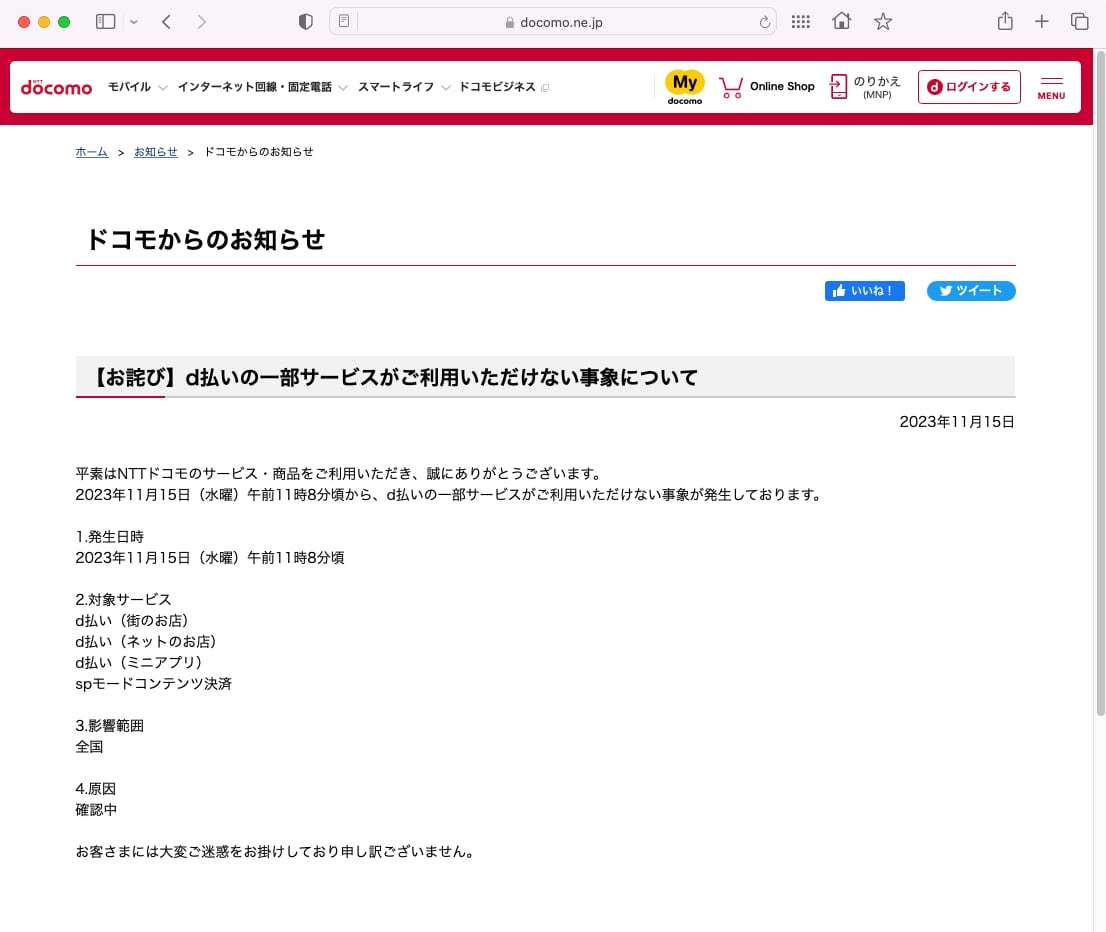Click the text 1.発生日時

pos(109,537)
